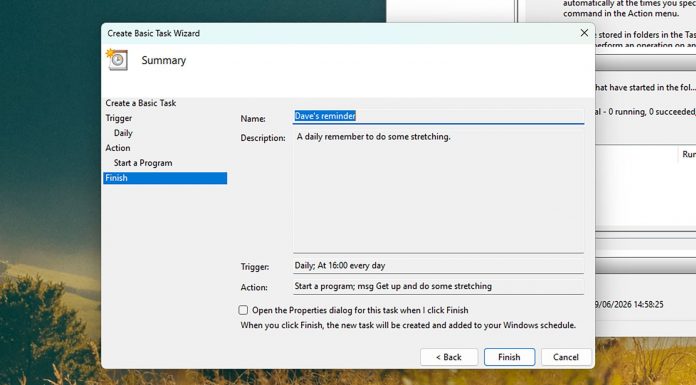
Task: Click the Name field with Dave's reminder
Action: [438, 116]
